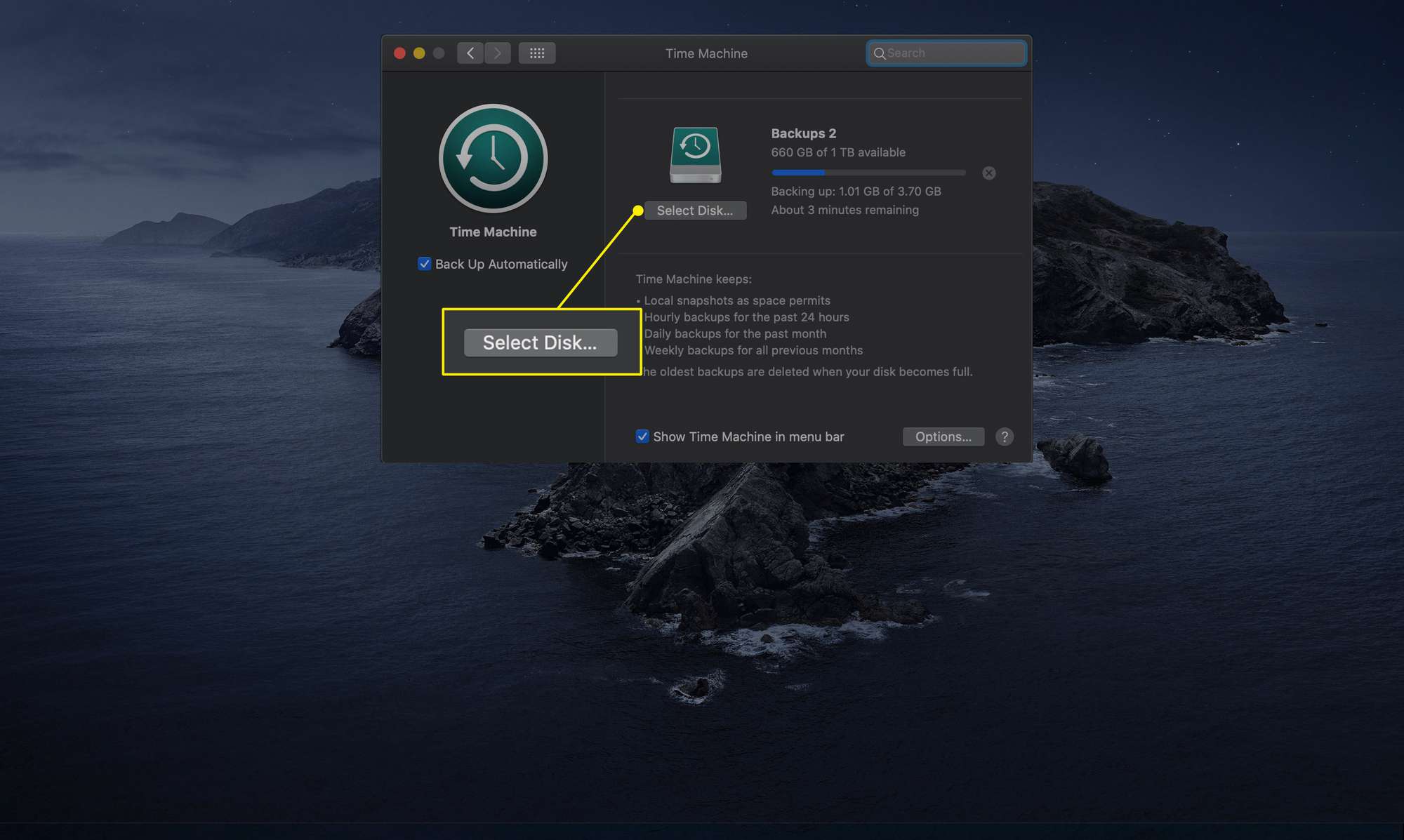Viewport: 1404px width, 840px height.
Task: Click 'Daily backups for the past month'
Action: coord(735,334)
